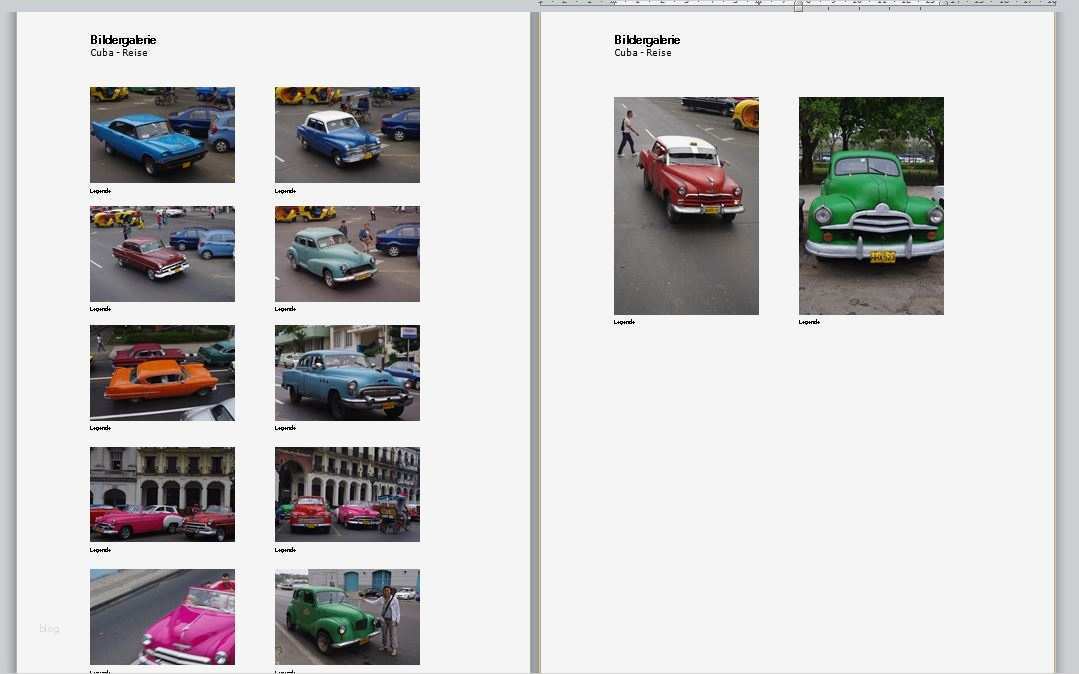Click the indent marker on horizontal ruler

798,6
